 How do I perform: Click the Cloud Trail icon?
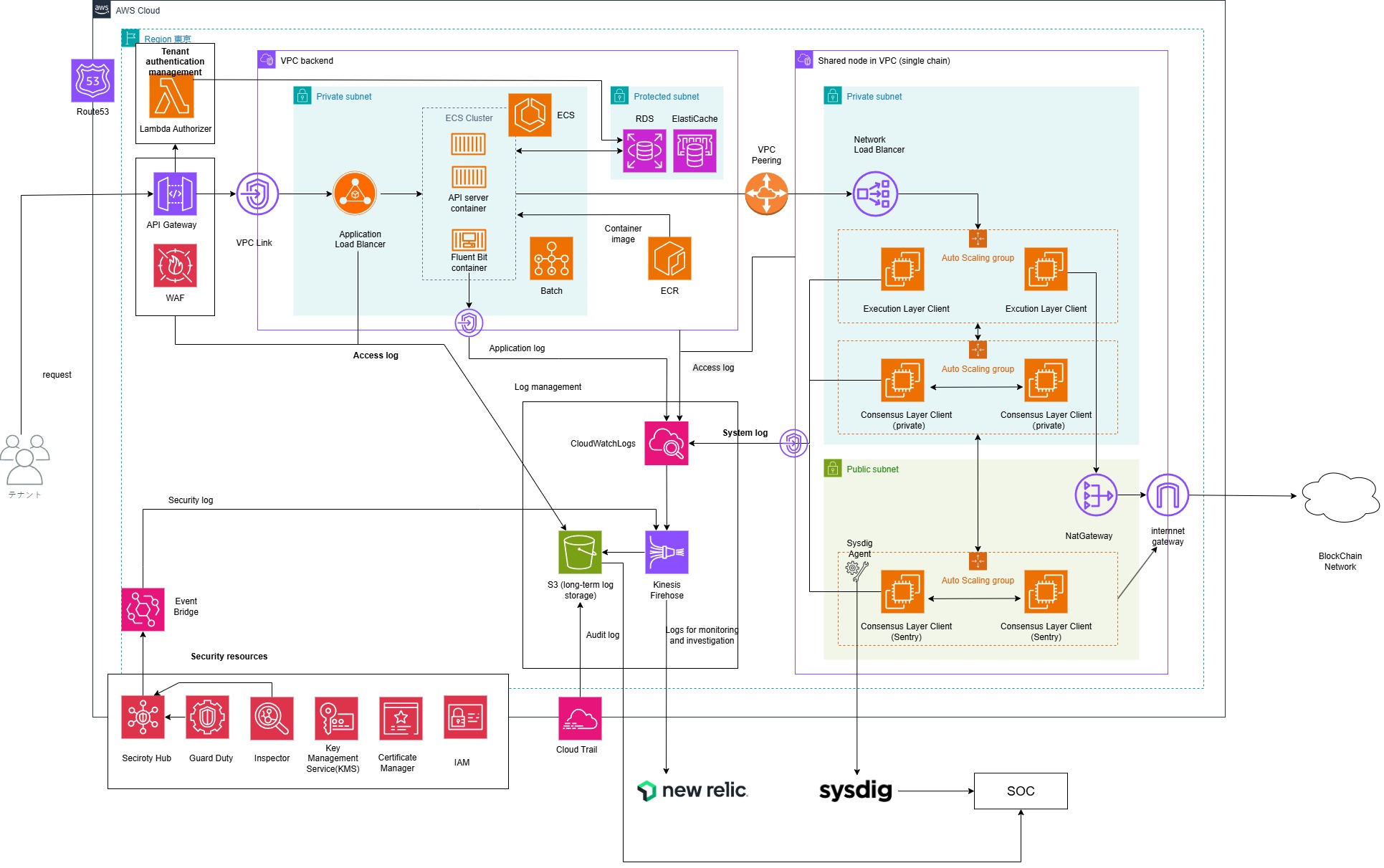(x=580, y=718)
